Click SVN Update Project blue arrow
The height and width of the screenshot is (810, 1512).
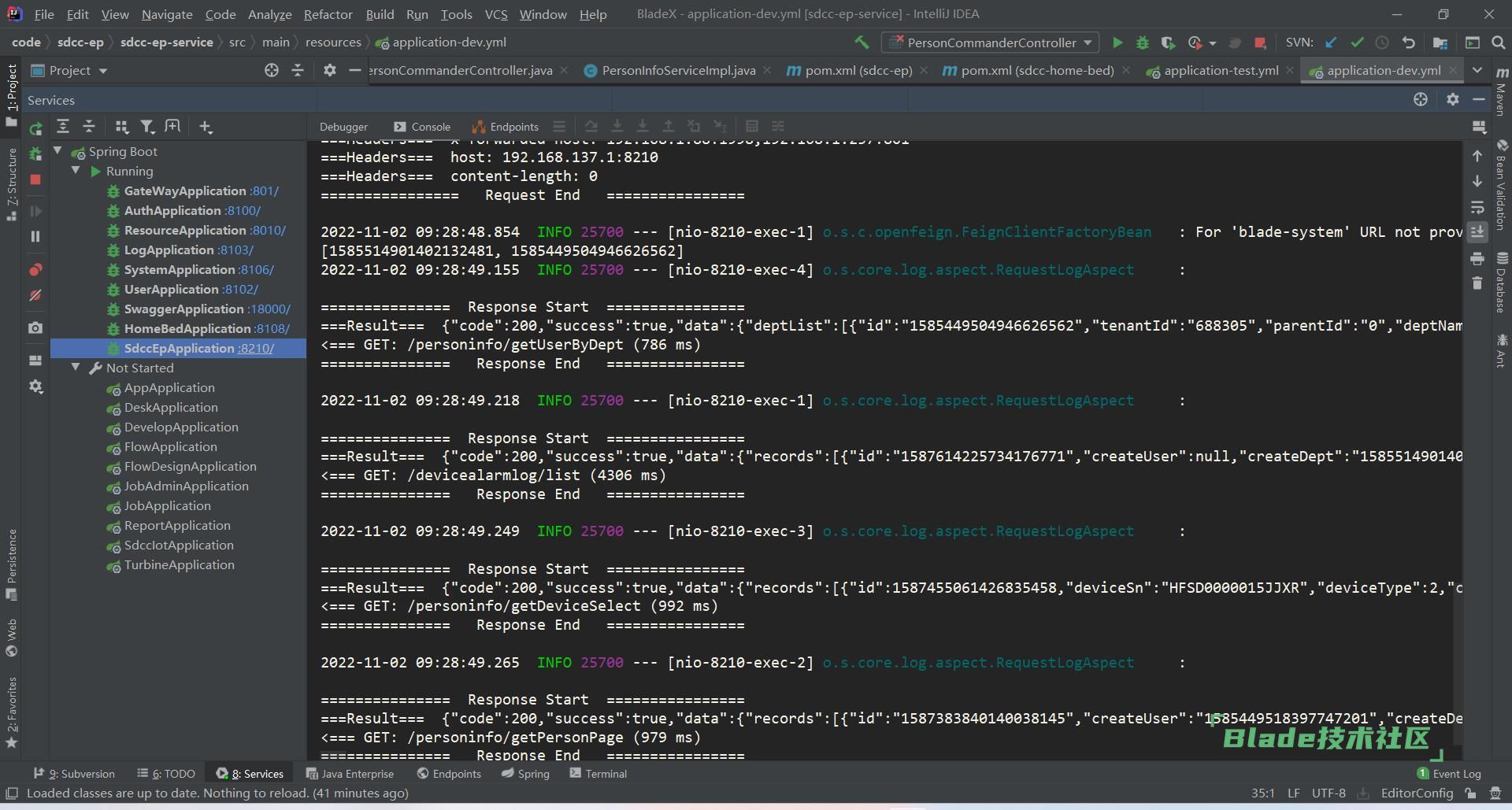pos(1331,43)
